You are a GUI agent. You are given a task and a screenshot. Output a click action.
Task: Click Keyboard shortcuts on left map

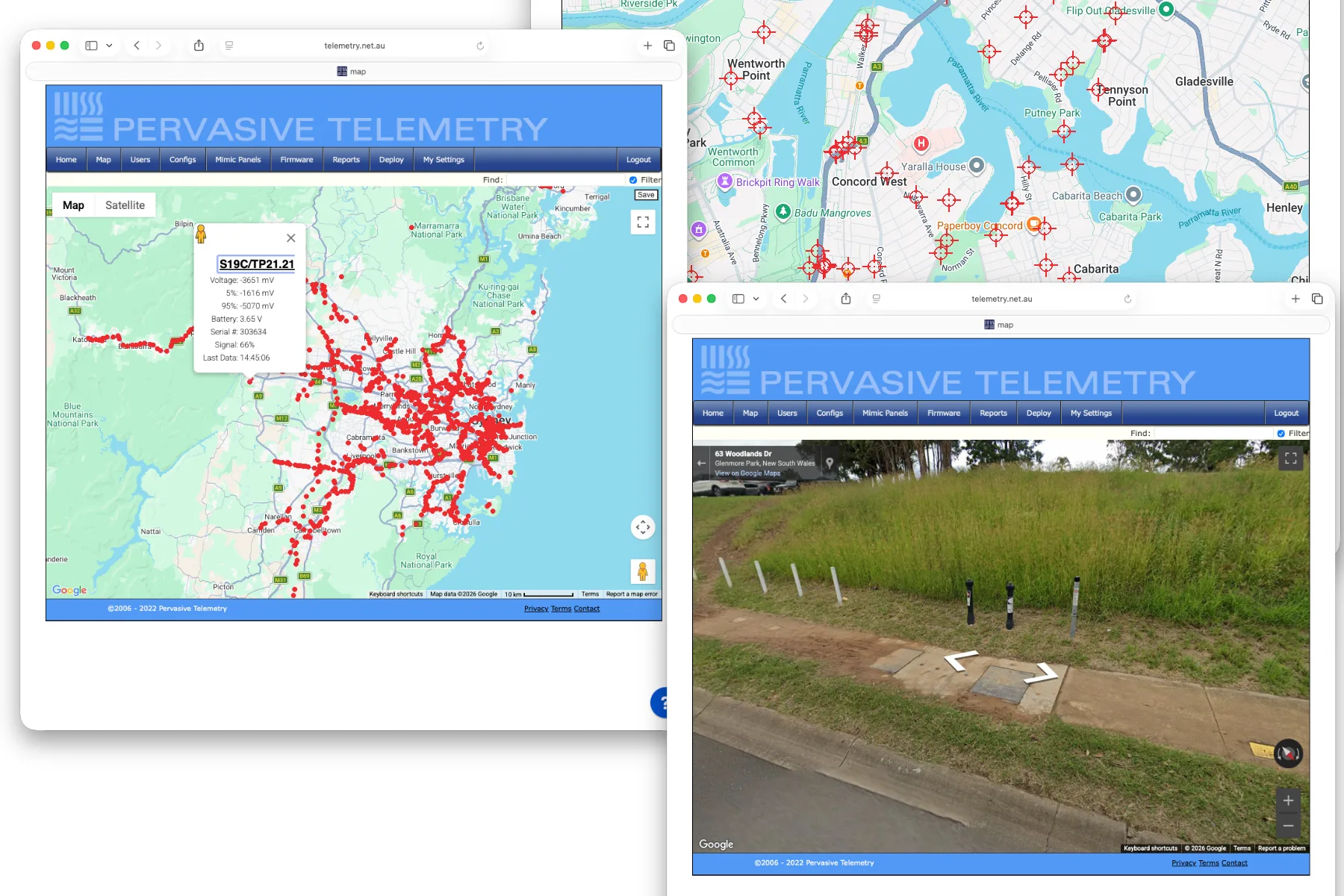click(396, 594)
